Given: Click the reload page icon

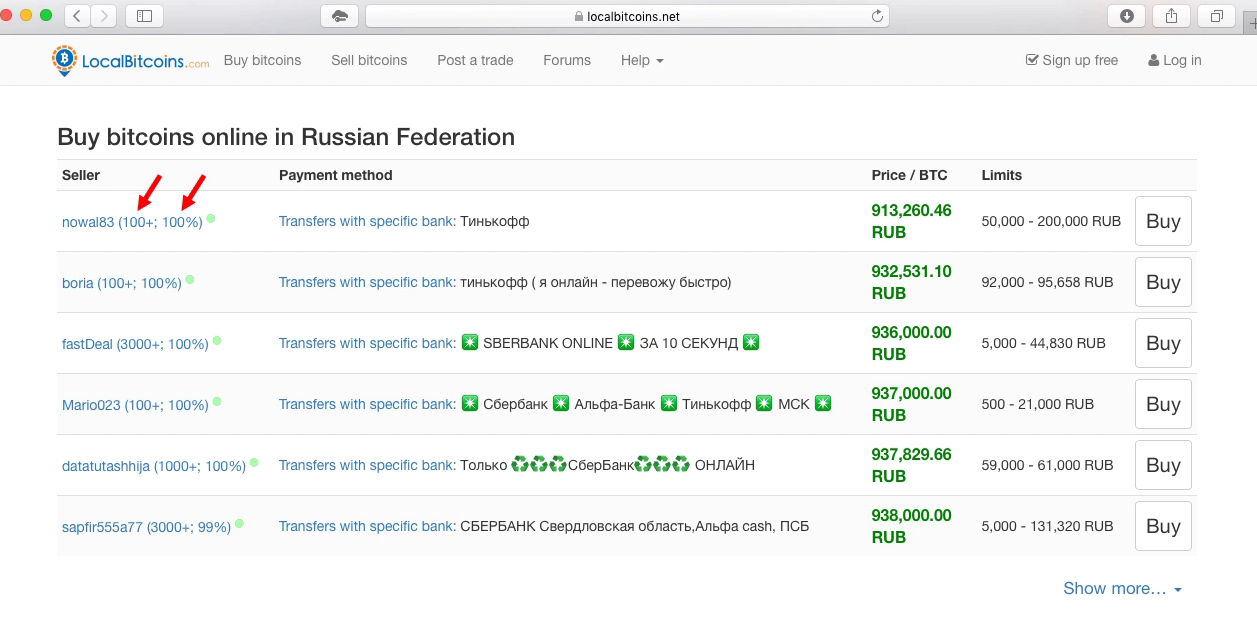Looking at the screenshot, I should click(878, 16).
